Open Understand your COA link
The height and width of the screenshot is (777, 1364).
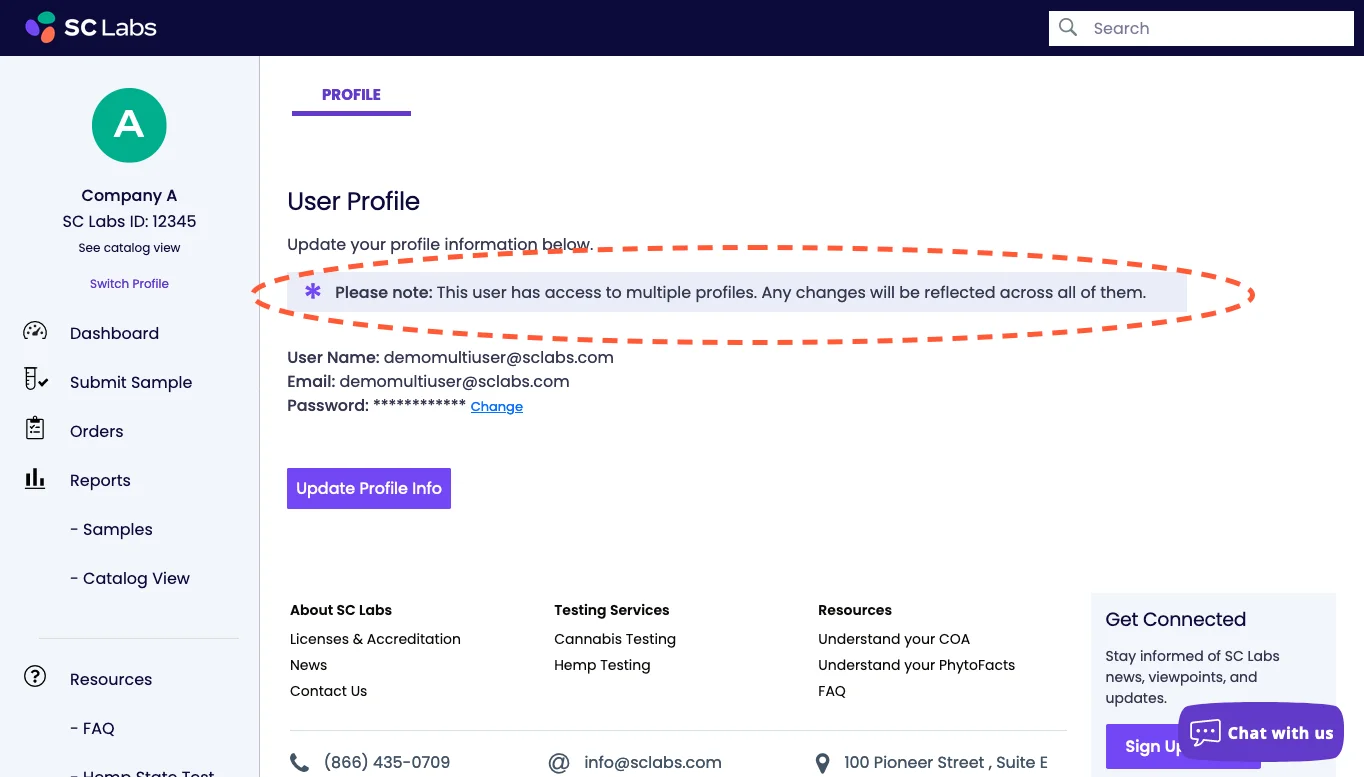click(894, 639)
